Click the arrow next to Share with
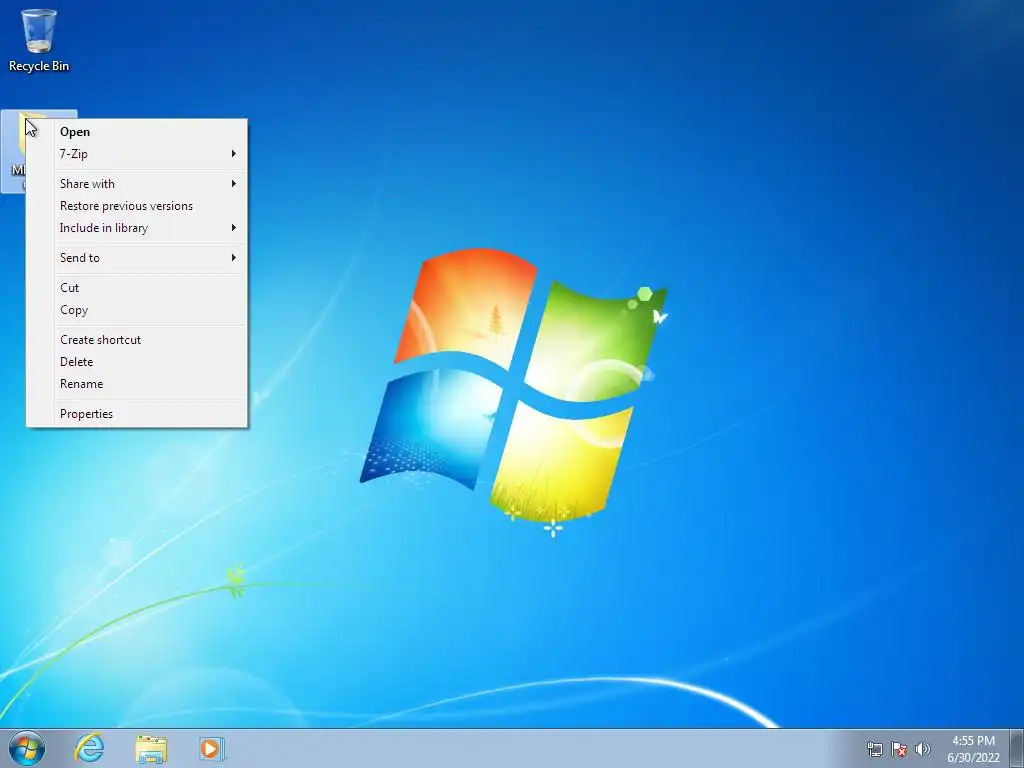Viewport: 1024px width, 768px height. pos(234,184)
